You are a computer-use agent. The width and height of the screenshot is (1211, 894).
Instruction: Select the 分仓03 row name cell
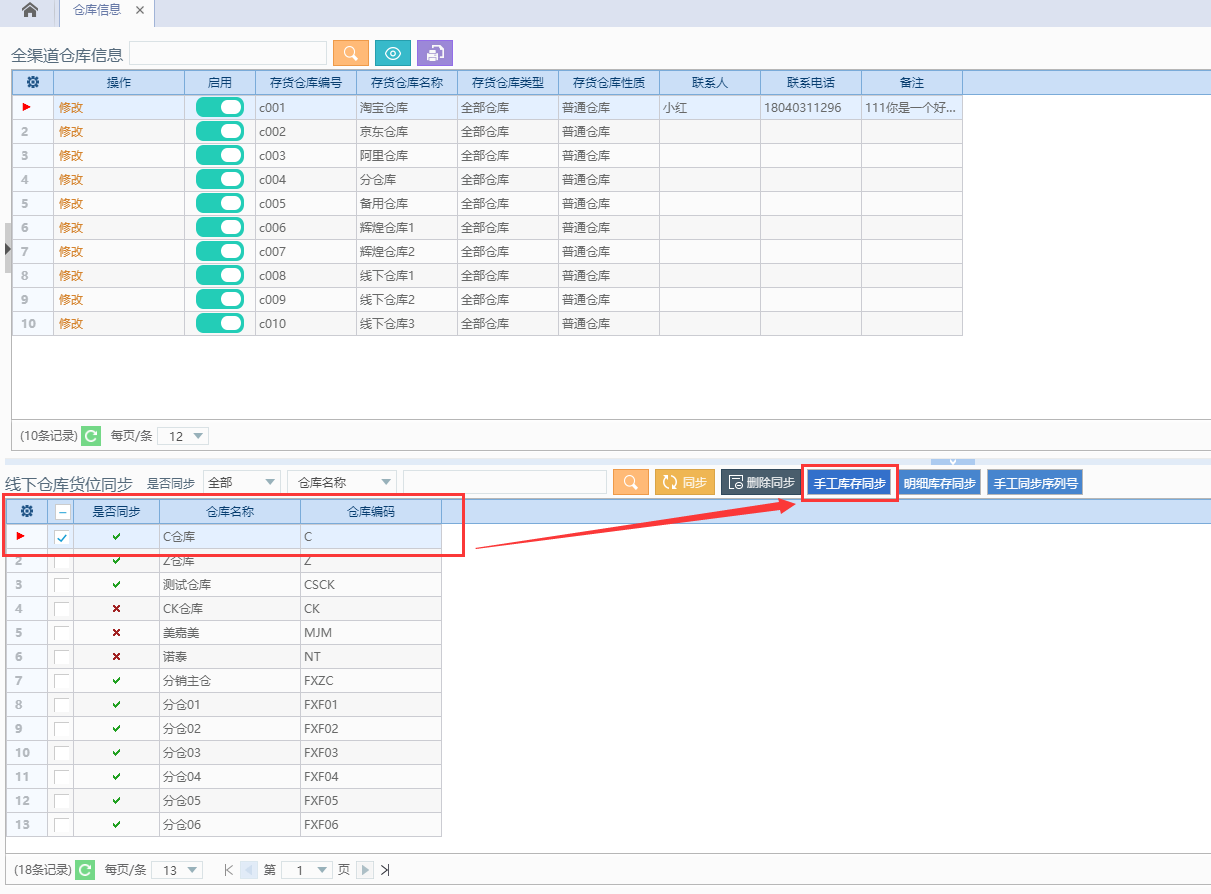point(230,753)
